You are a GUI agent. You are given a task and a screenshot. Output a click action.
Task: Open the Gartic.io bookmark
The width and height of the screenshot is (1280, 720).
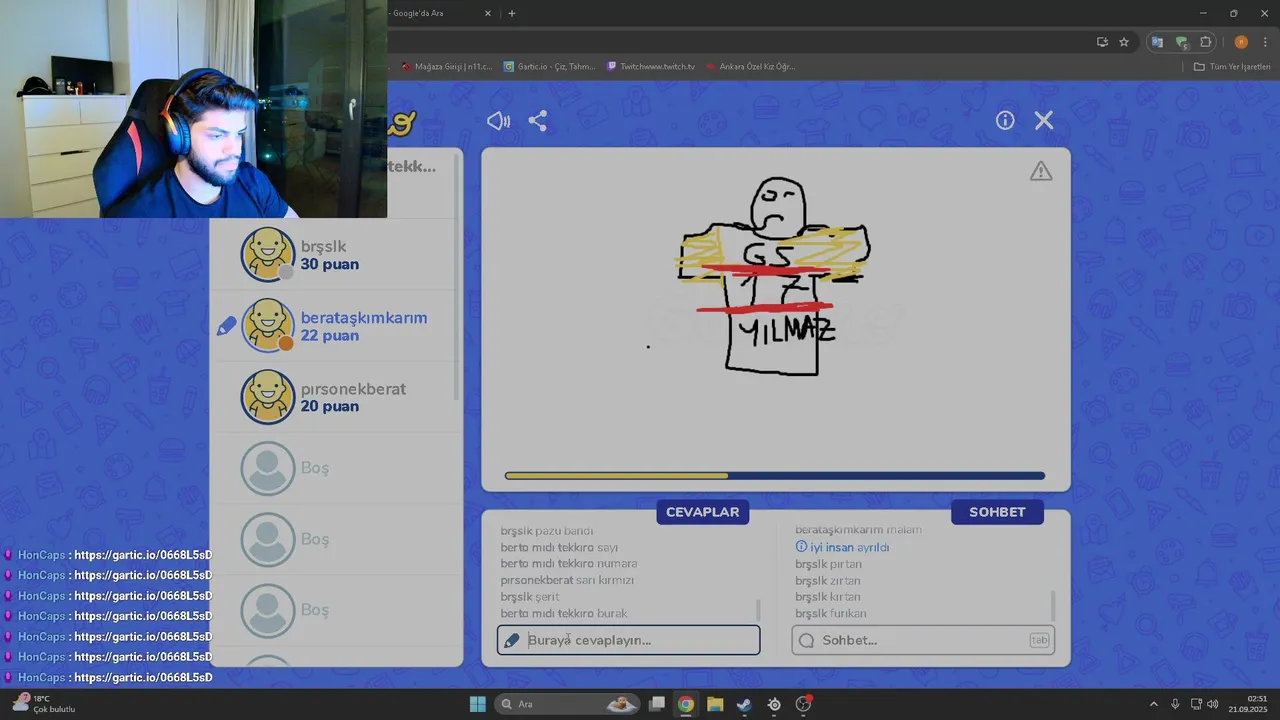coord(550,67)
